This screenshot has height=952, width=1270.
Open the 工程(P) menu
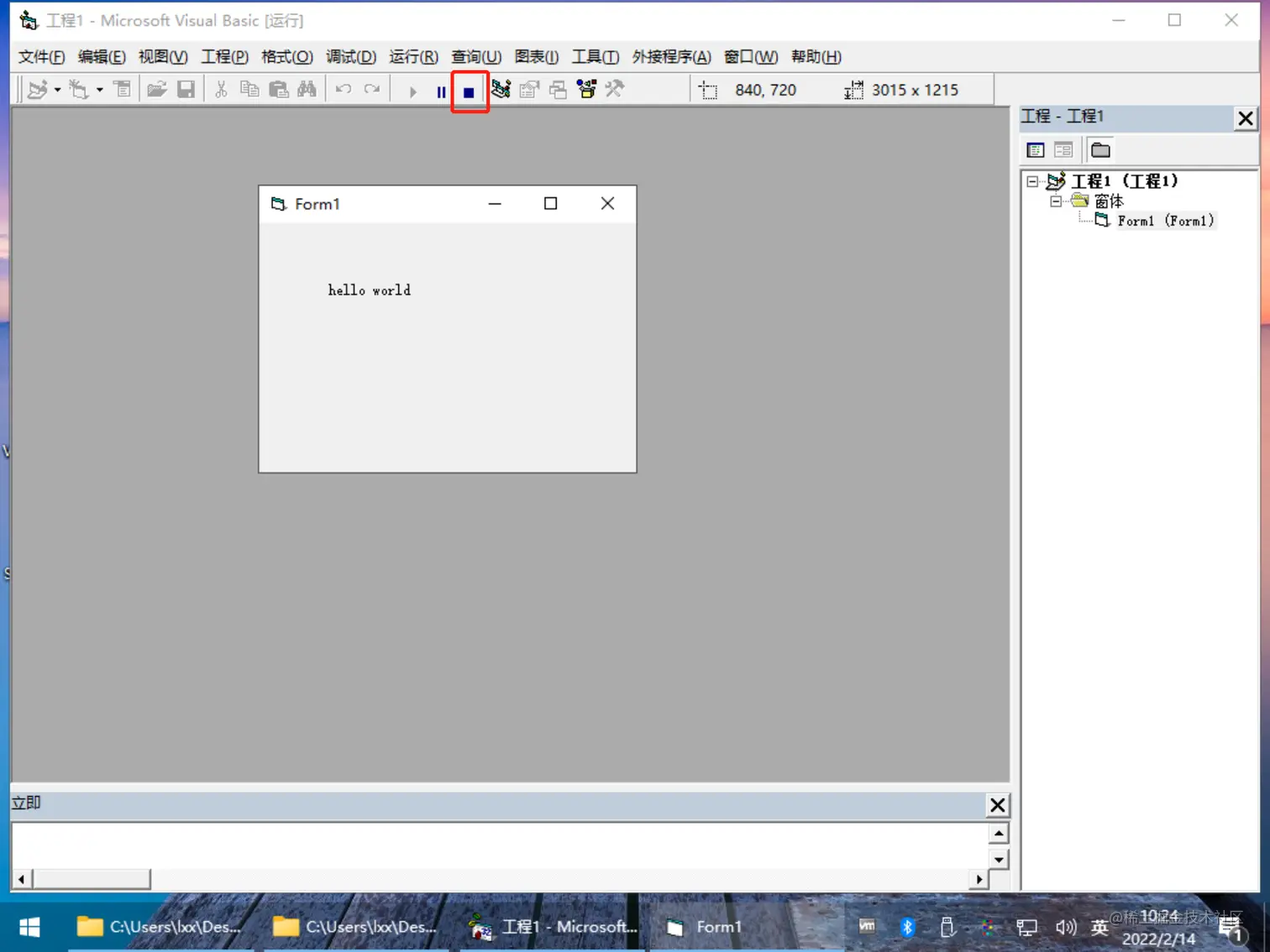(224, 56)
